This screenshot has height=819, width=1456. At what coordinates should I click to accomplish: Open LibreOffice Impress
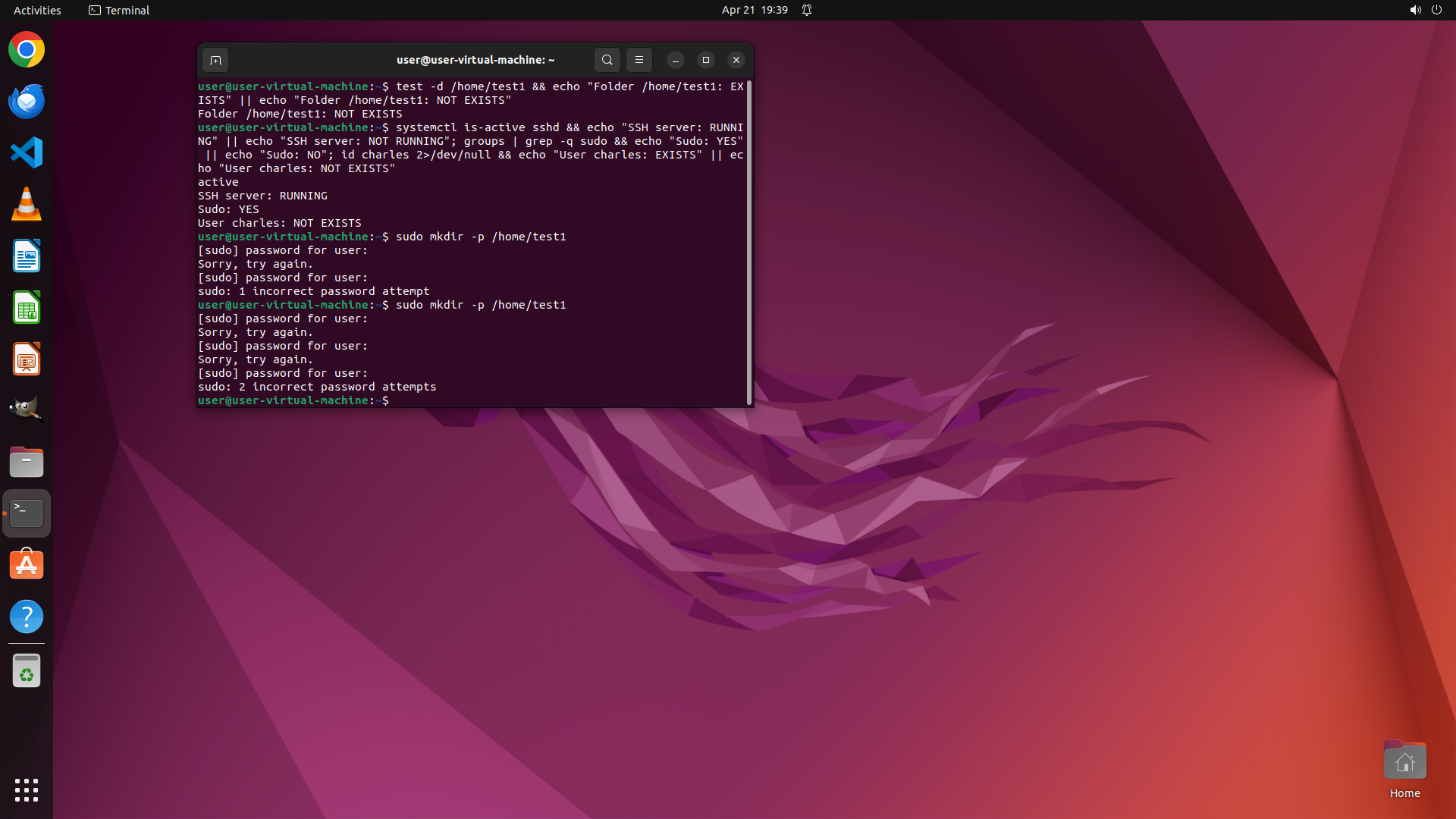[27, 359]
